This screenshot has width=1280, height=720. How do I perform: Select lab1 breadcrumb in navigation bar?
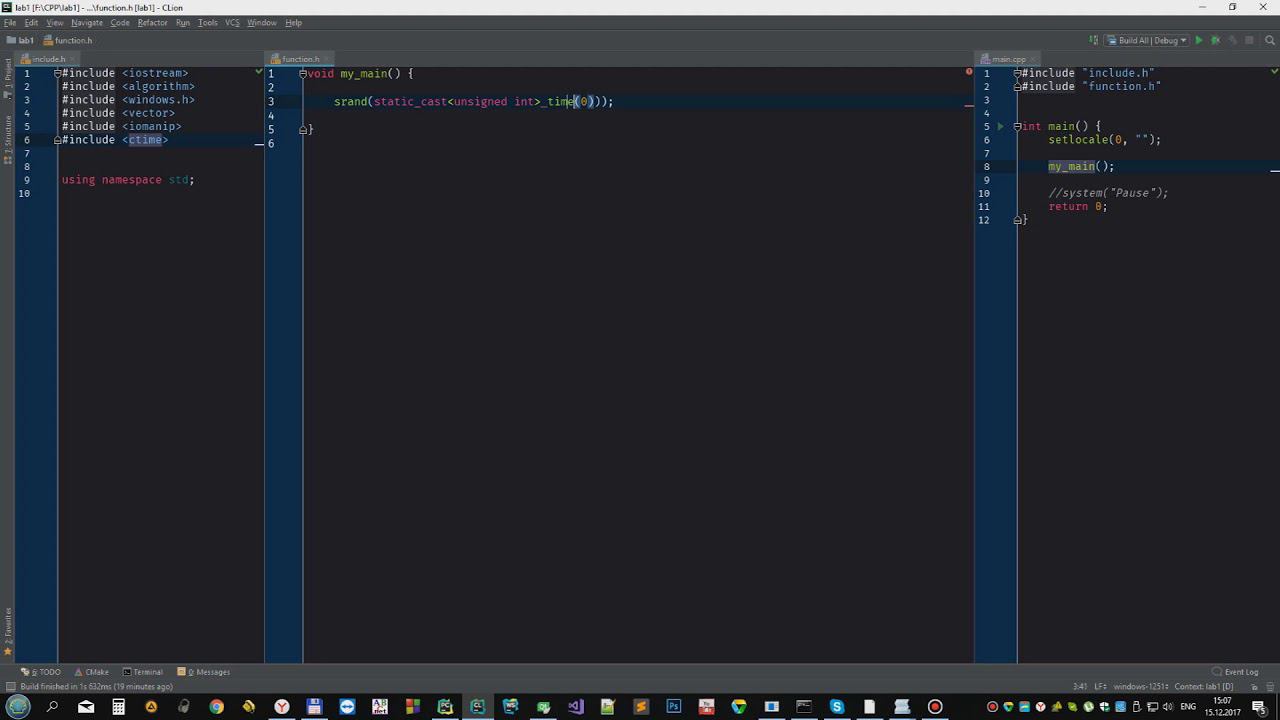(x=20, y=41)
